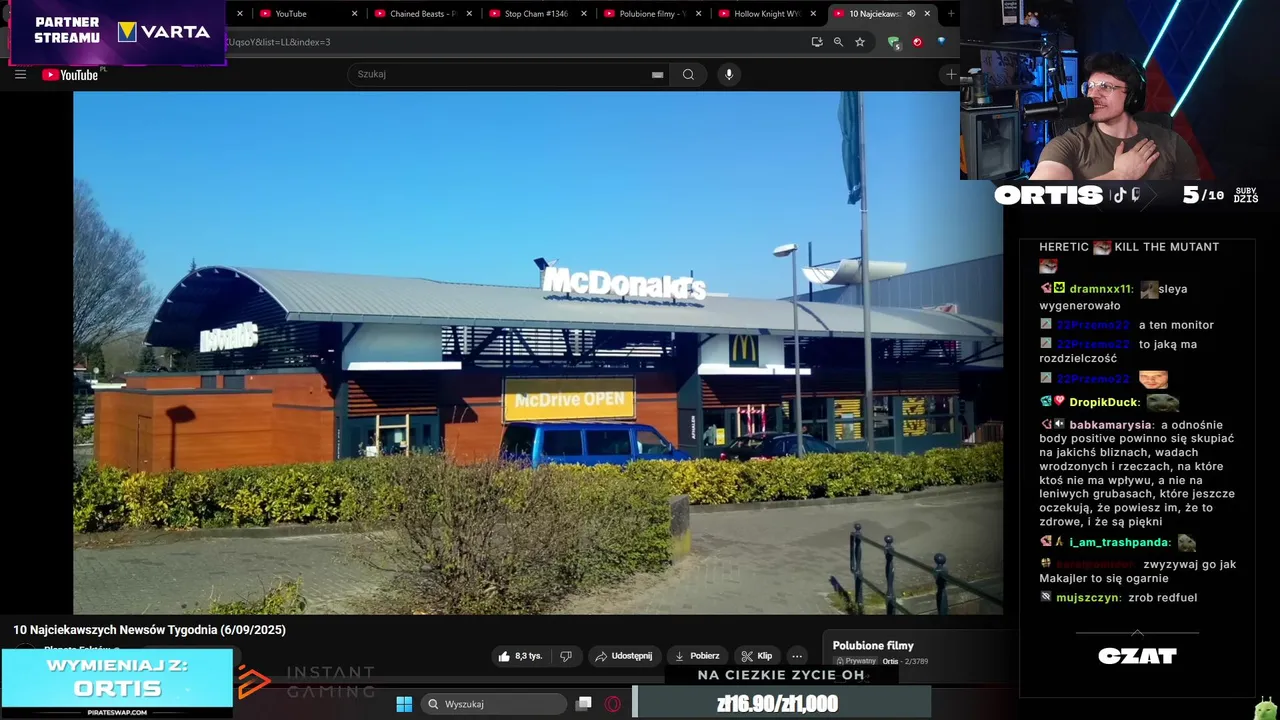The image size is (1280, 720).
Task: Open the Opera browser taskbar icon
Action: coord(613,704)
